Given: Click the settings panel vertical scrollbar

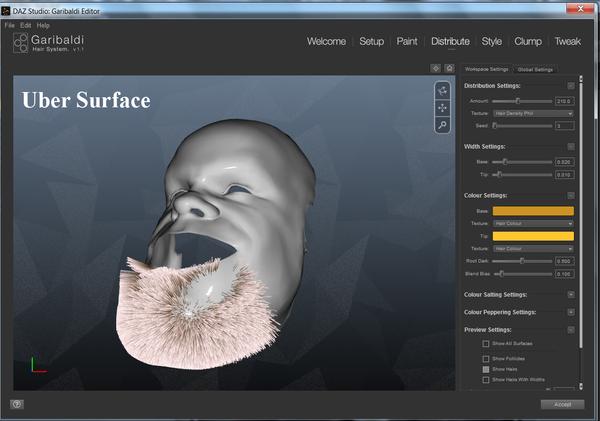Looking at the screenshot, I should [581, 214].
